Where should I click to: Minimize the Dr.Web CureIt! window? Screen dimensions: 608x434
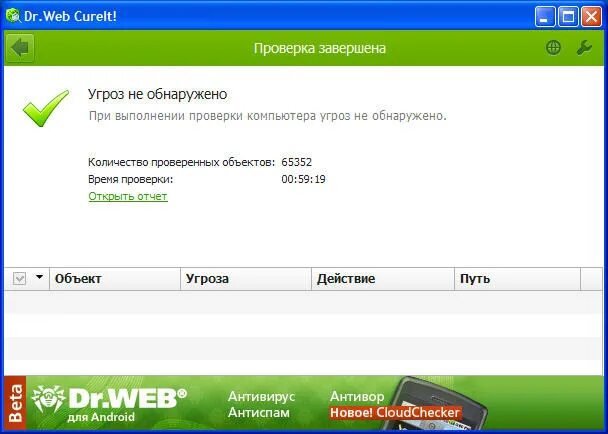(545, 17)
